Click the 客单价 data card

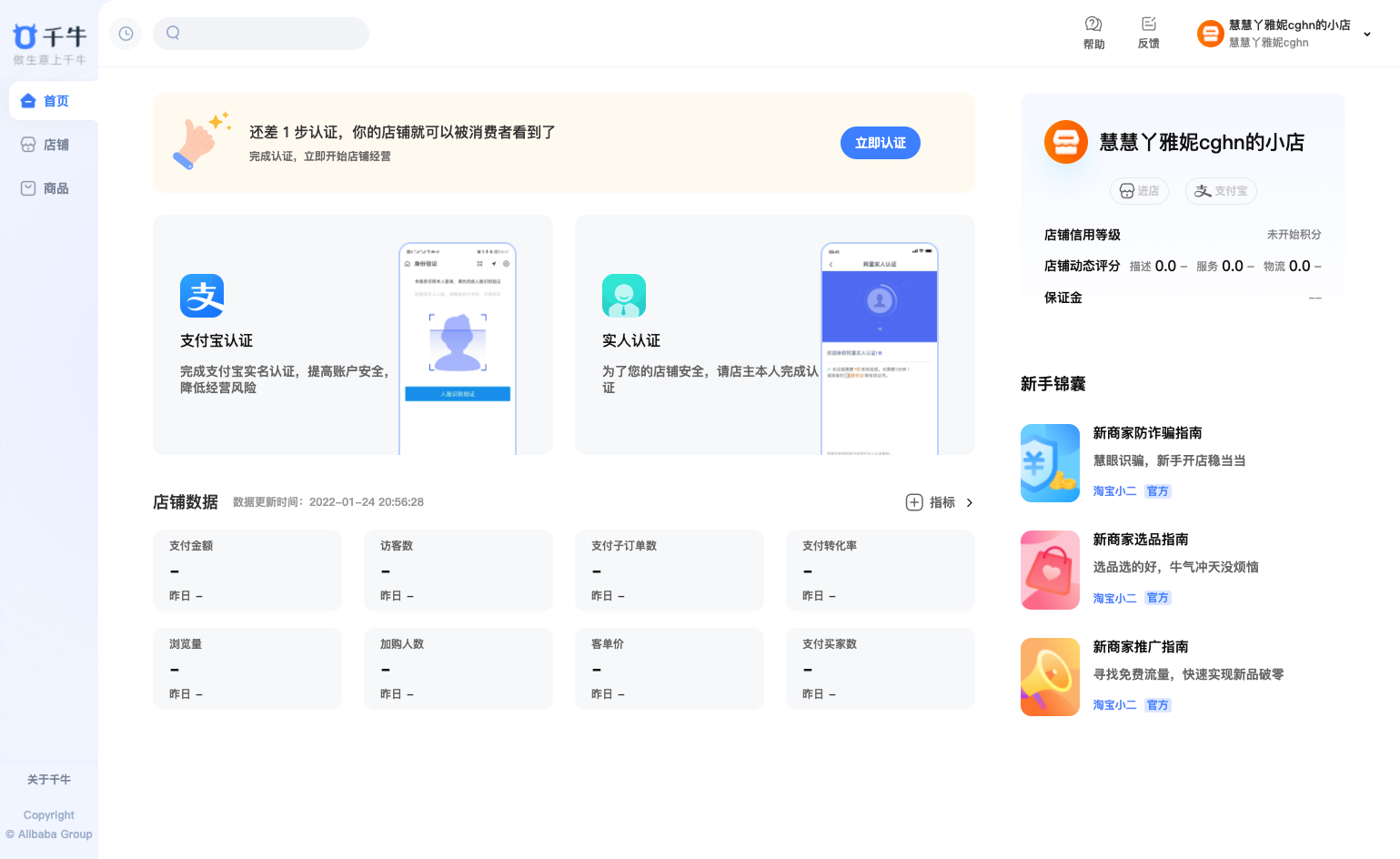pyautogui.click(x=670, y=669)
